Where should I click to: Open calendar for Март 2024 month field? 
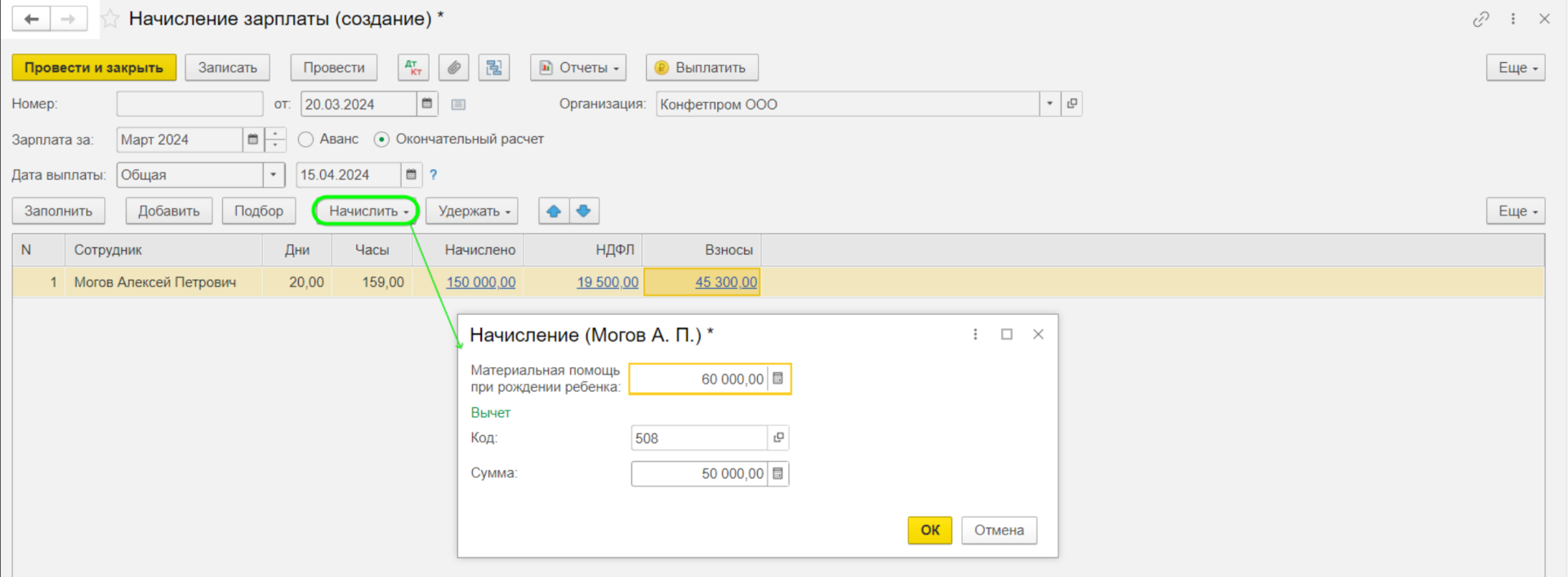(253, 140)
